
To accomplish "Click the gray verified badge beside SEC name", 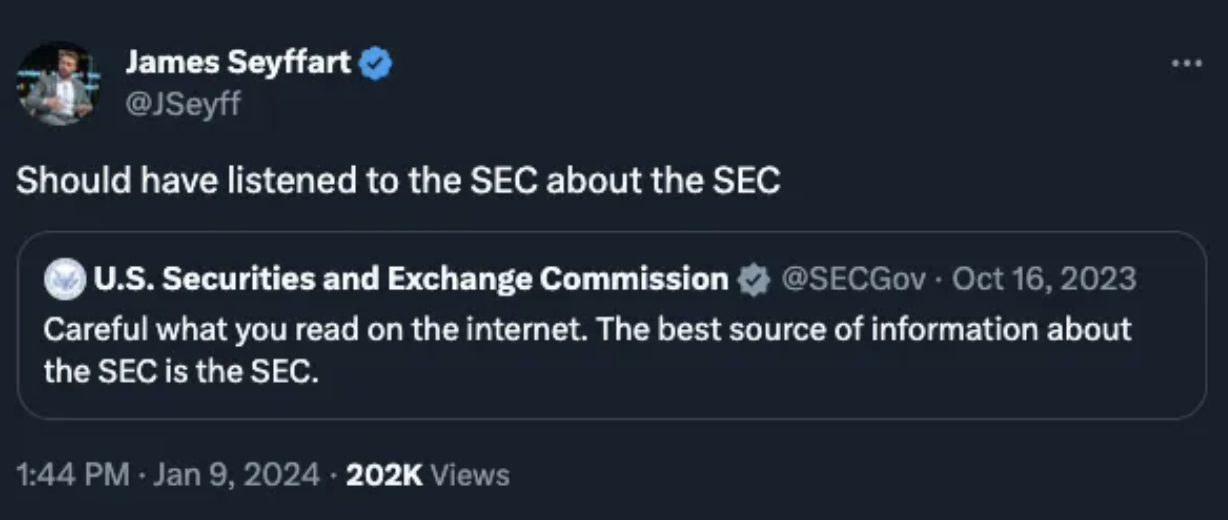I will [x=751, y=279].
